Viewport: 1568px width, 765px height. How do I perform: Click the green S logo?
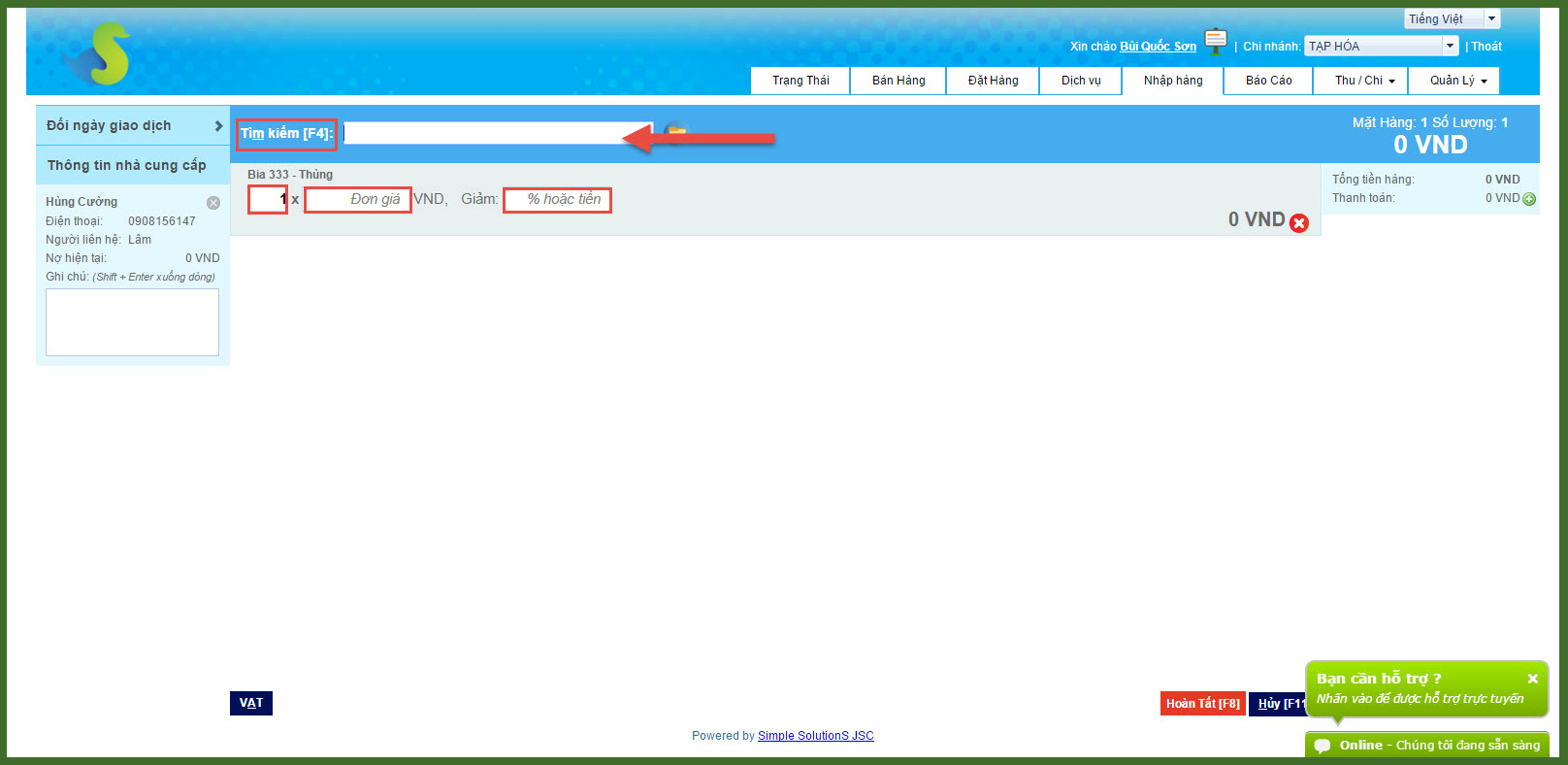click(105, 53)
